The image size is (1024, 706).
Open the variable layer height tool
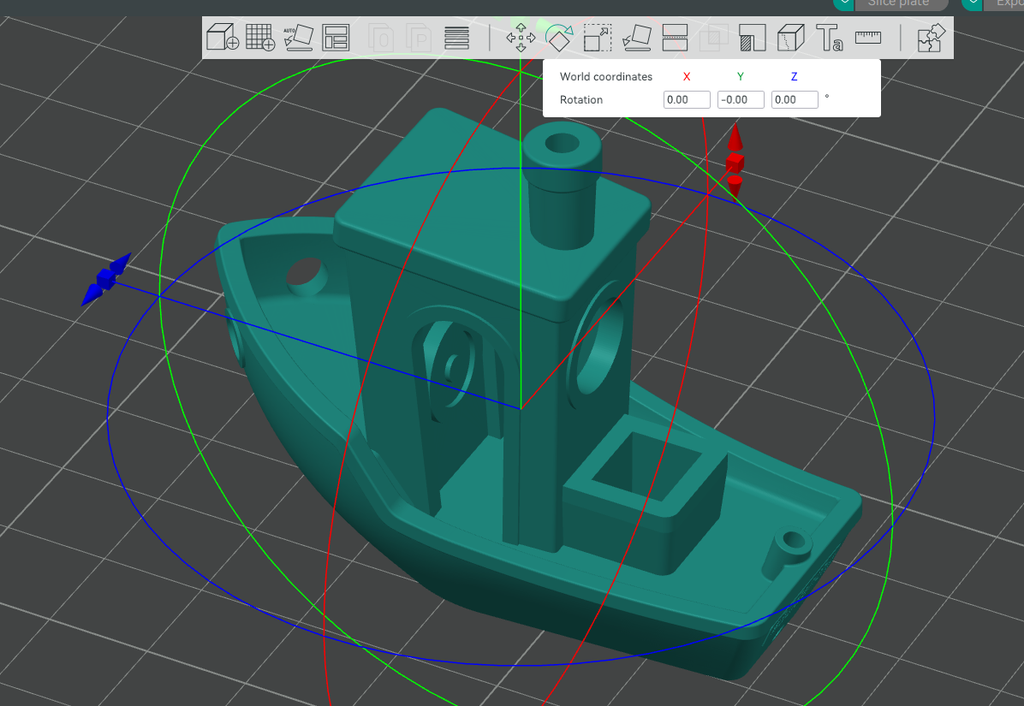click(456, 38)
